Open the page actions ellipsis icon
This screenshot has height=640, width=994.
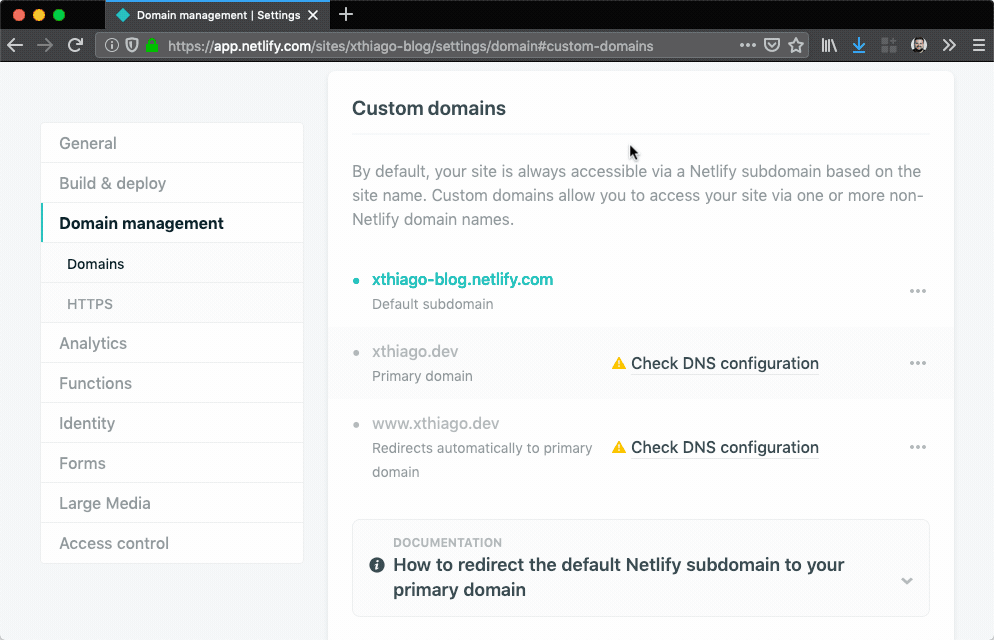point(748,45)
